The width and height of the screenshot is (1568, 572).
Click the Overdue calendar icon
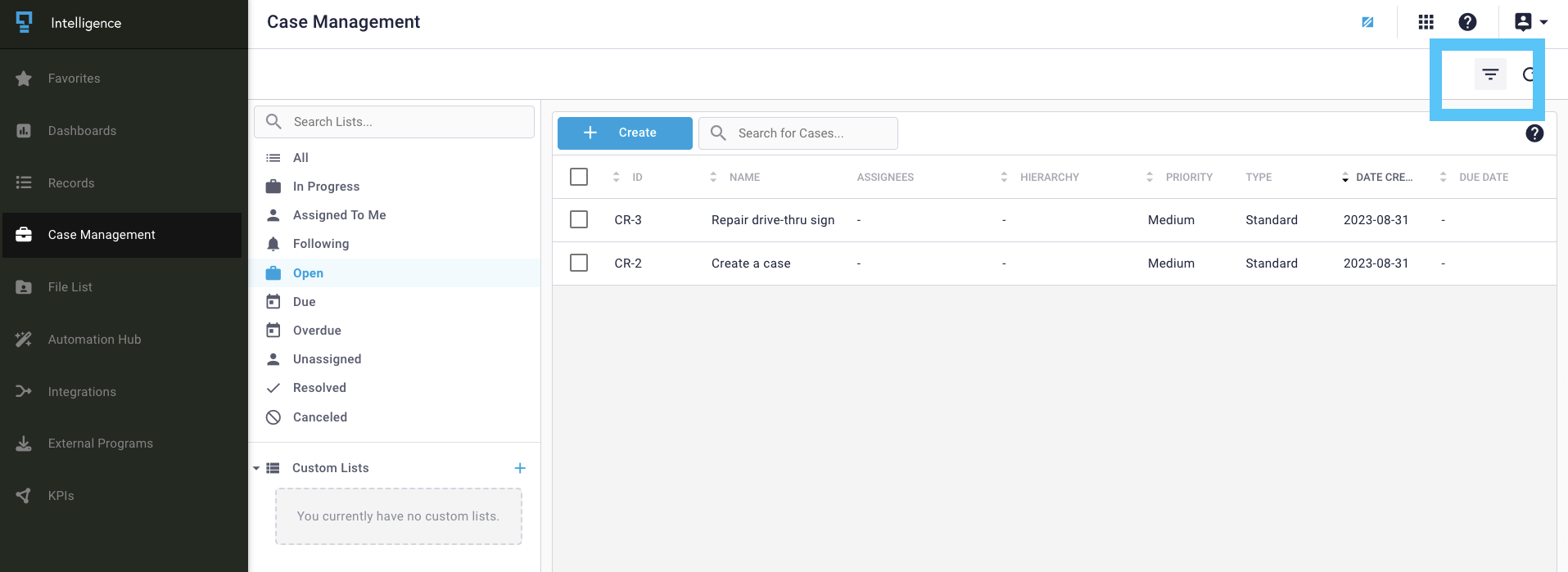[273, 331]
